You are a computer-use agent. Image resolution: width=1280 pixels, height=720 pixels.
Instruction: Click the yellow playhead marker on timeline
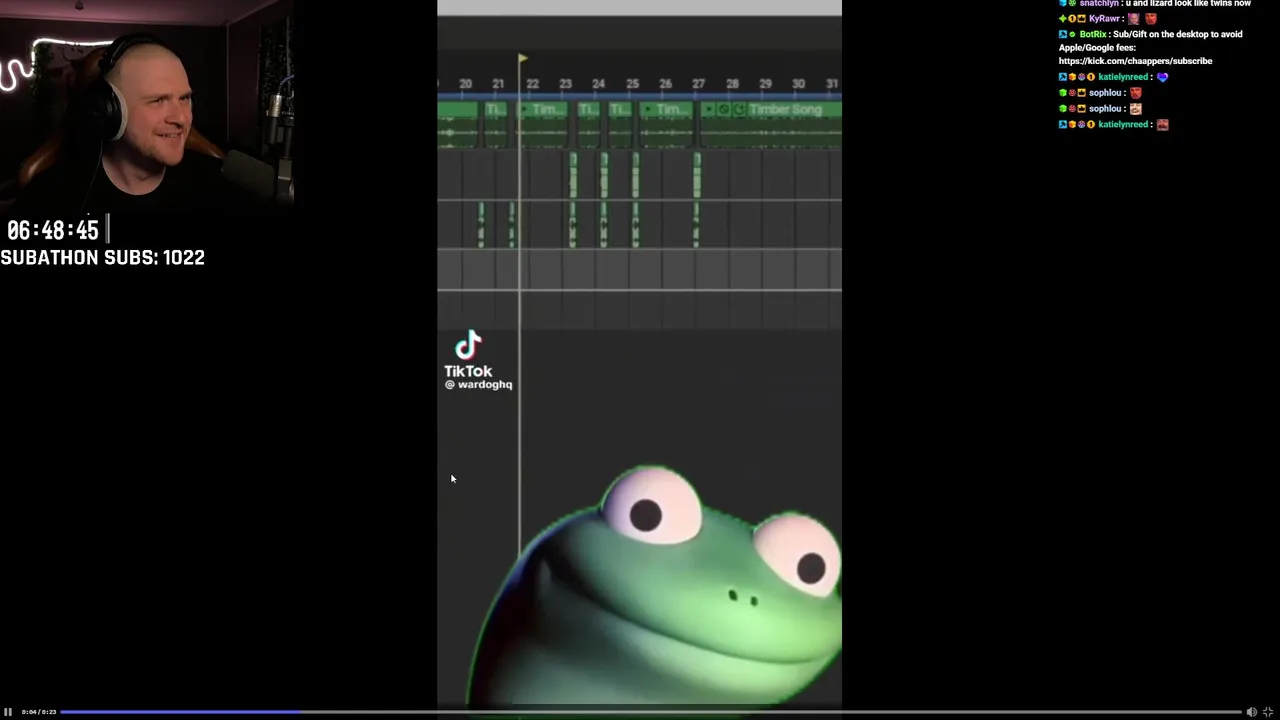pos(522,60)
